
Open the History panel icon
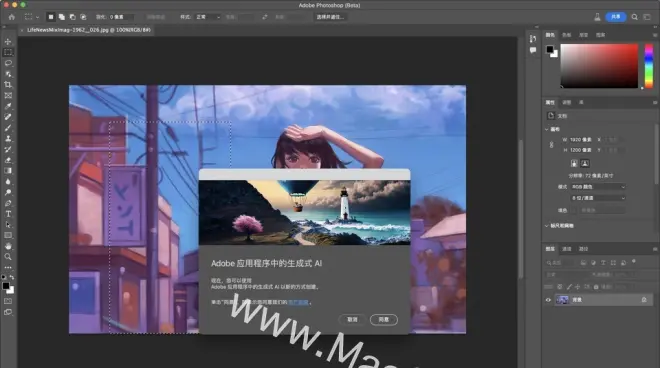coord(533,39)
